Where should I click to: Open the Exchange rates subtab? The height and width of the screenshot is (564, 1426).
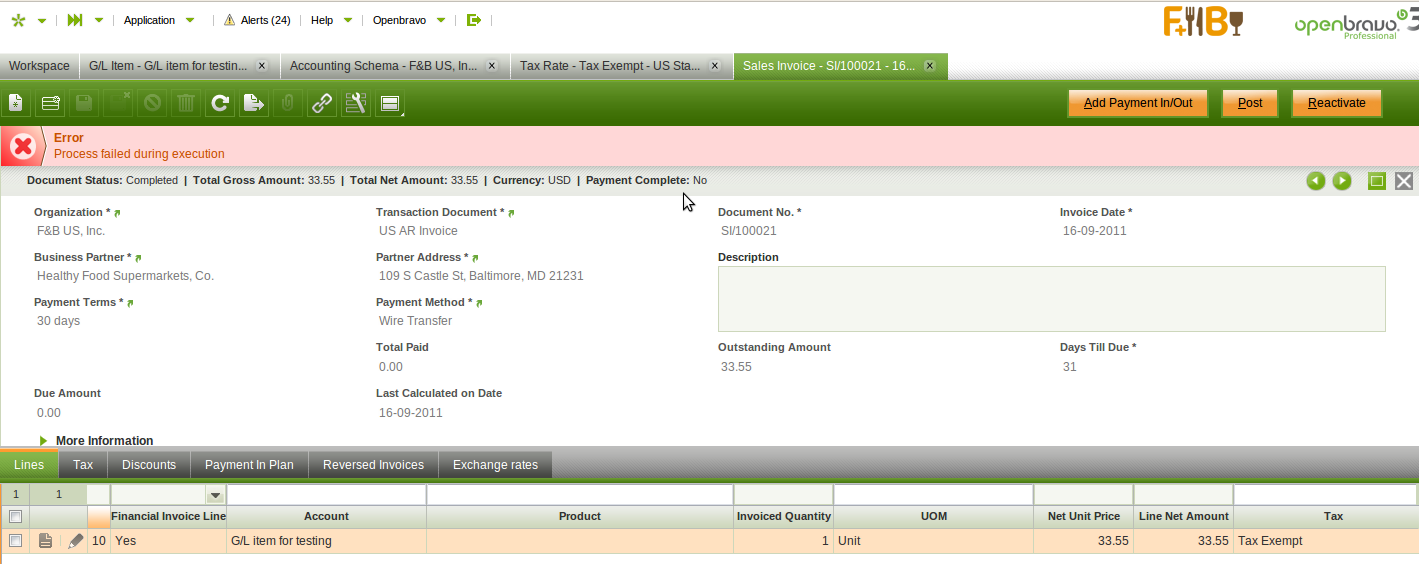[x=495, y=465]
